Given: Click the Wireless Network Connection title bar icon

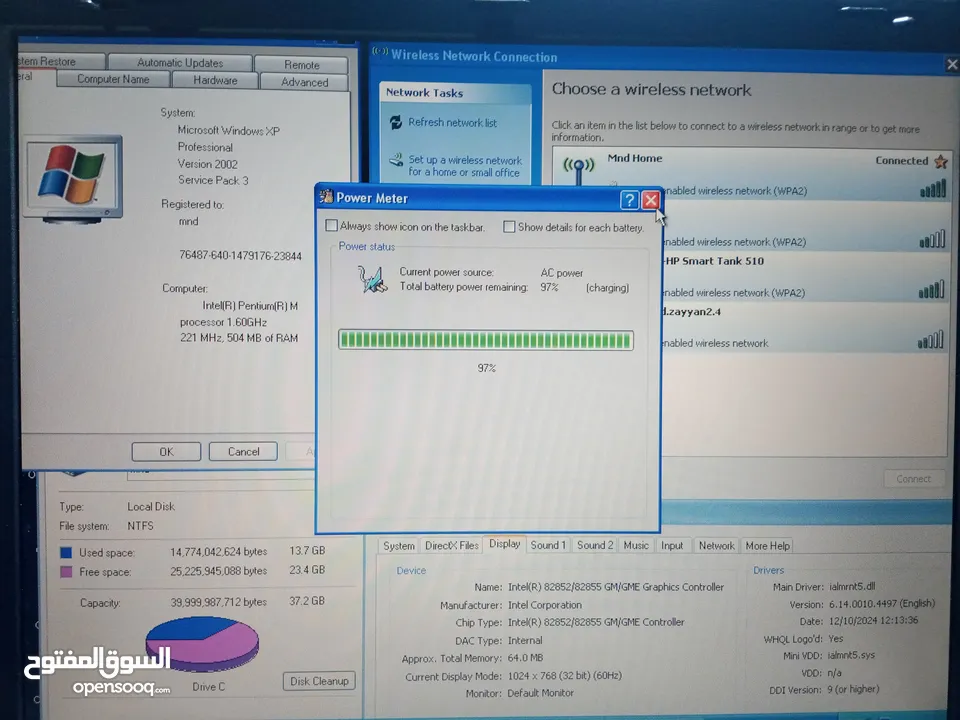Looking at the screenshot, I should [380, 51].
